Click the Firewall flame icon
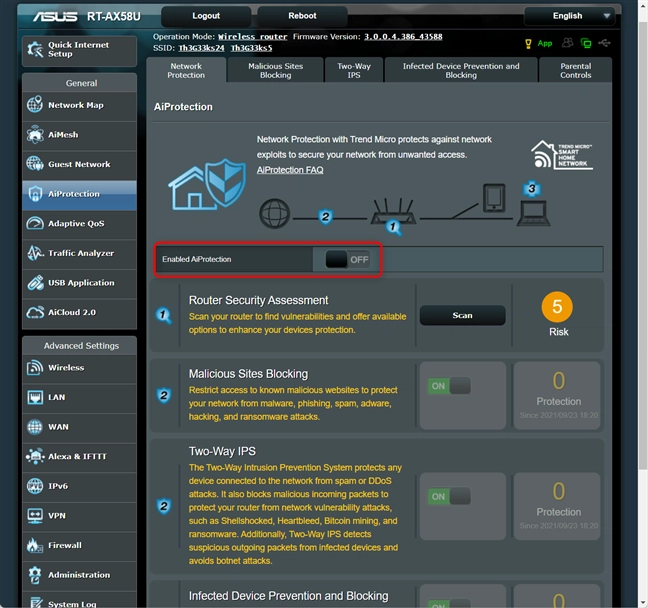 tap(35, 545)
